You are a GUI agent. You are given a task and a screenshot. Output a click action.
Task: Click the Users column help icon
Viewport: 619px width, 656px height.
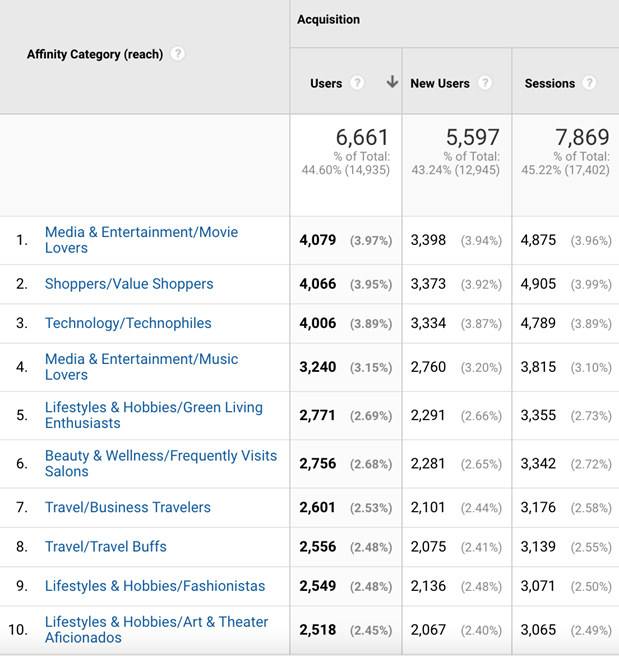357,83
